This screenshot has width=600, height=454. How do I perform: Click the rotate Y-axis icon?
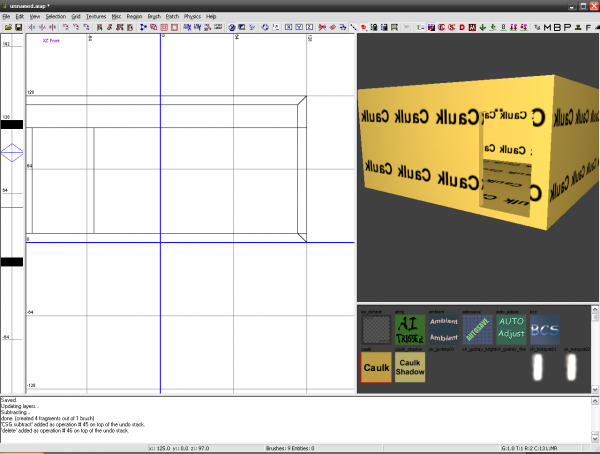click(x=76, y=27)
